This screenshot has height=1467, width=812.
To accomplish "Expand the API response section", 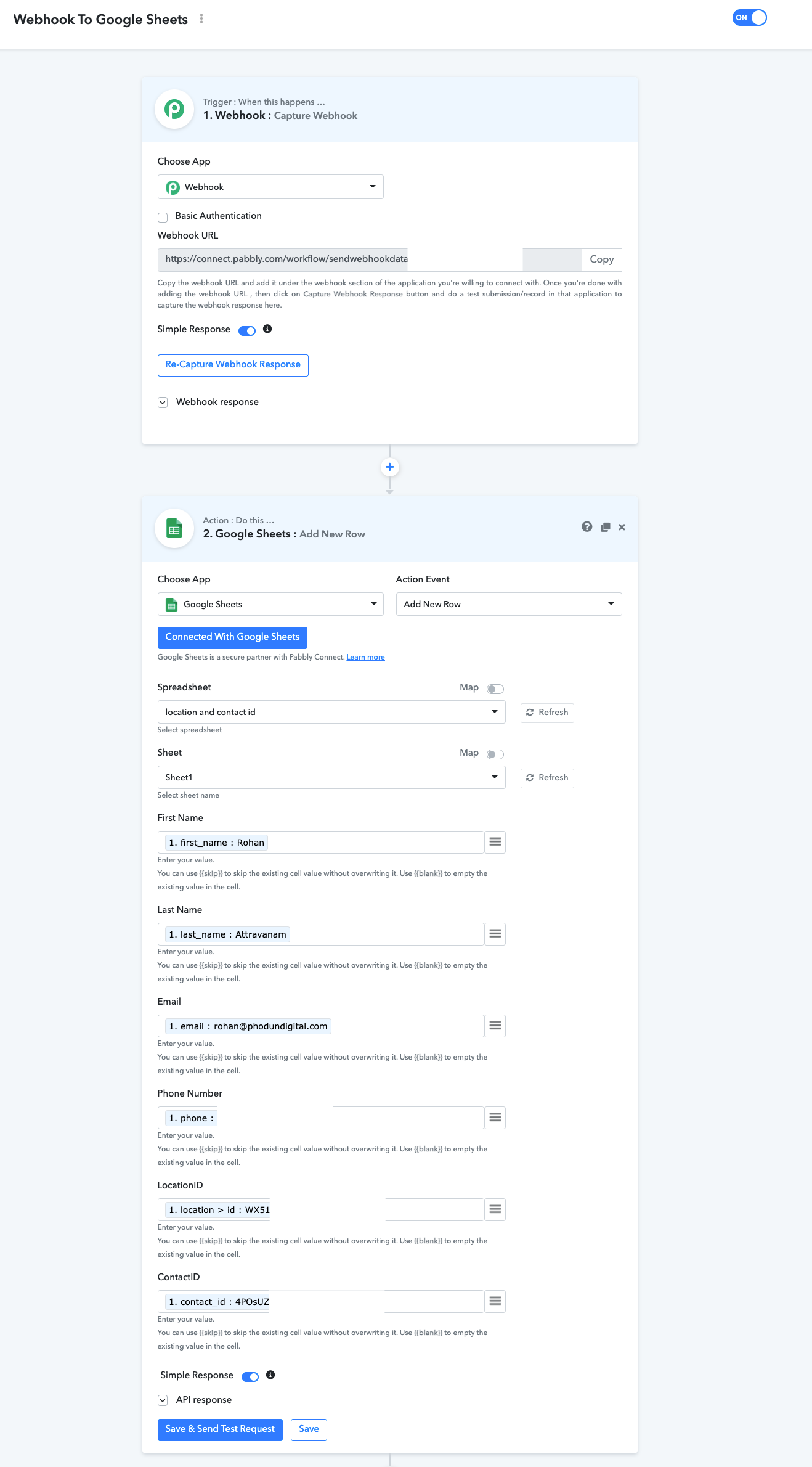I will click(163, 1400).
